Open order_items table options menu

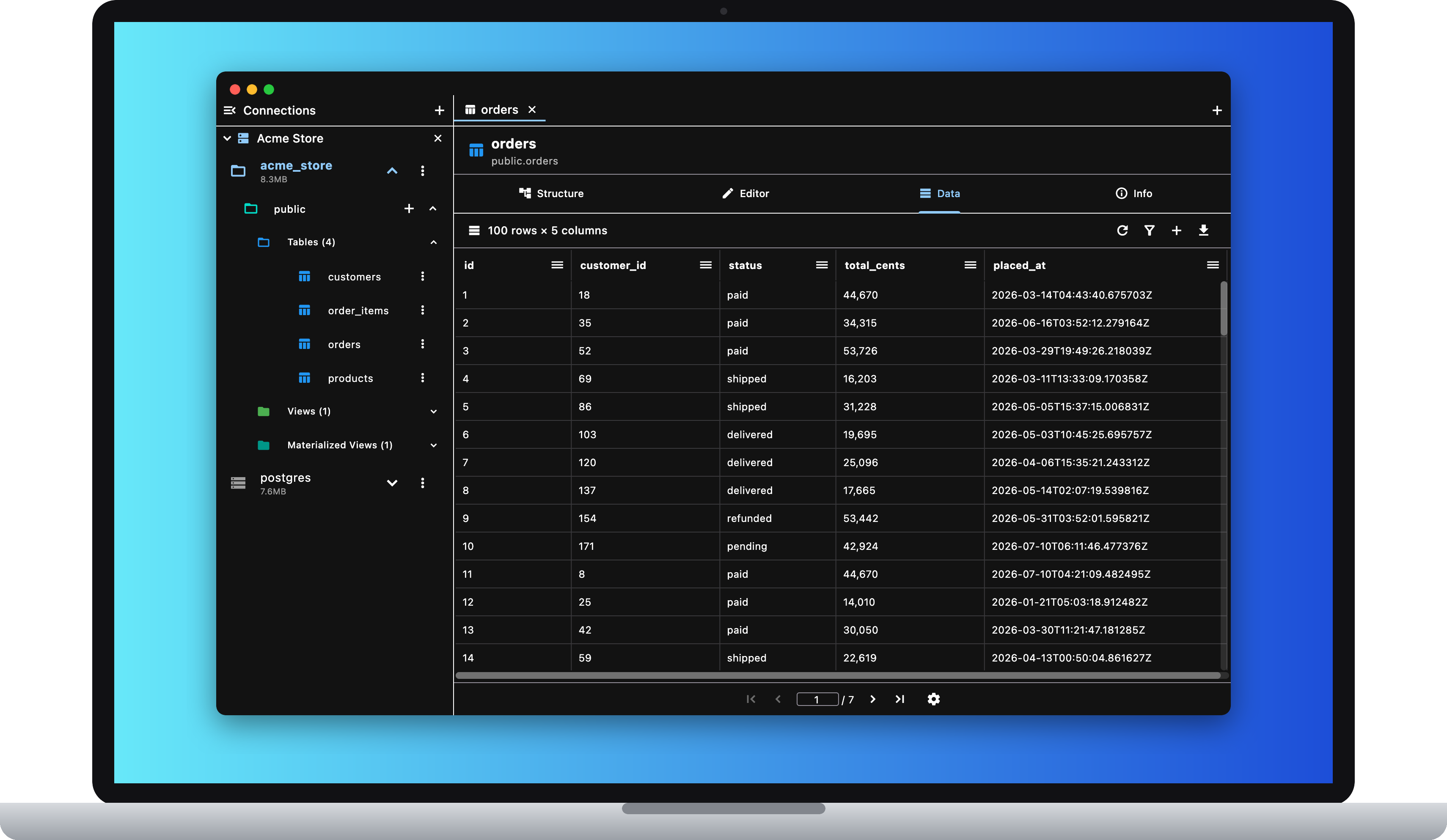[423, 310]
